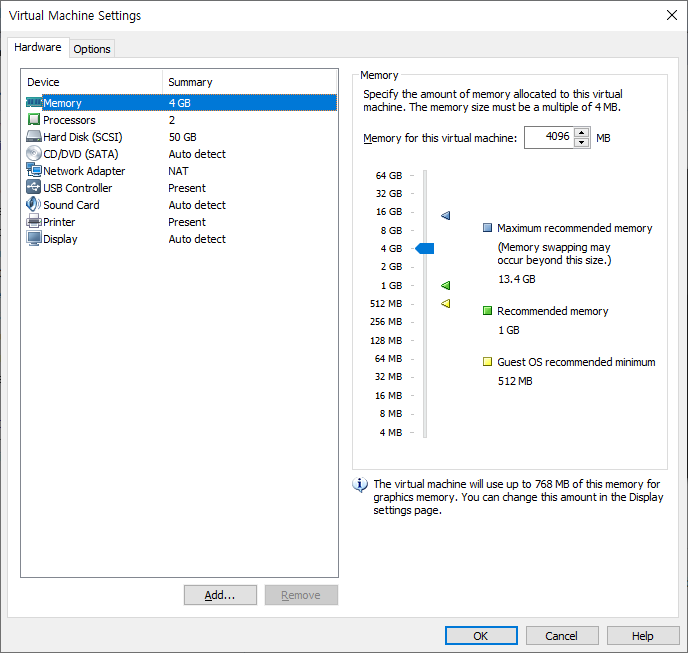Click the 2 GB label on memory scale
This screenshot has height=653, width=688.
(391, 266)
